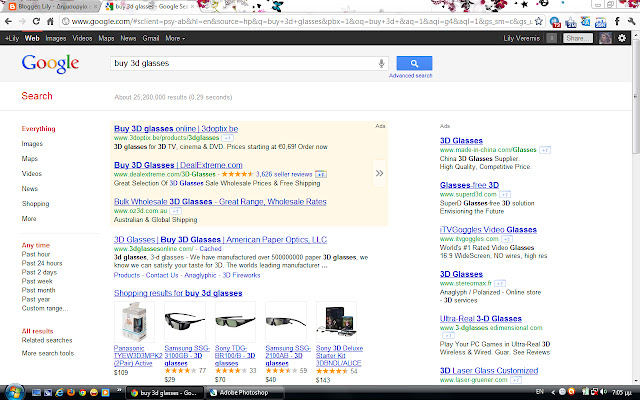Toggle +1 for oz3d.com.au ad
This screenshot has height=400, width=640.
pyautogui.click(x=176, y=211)
